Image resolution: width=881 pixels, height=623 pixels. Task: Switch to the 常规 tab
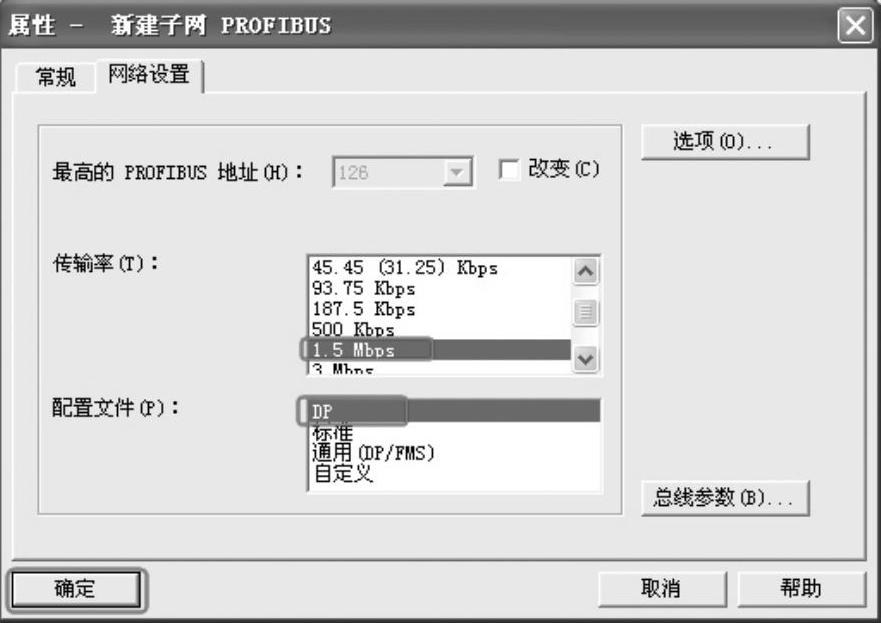click(55, 77)
